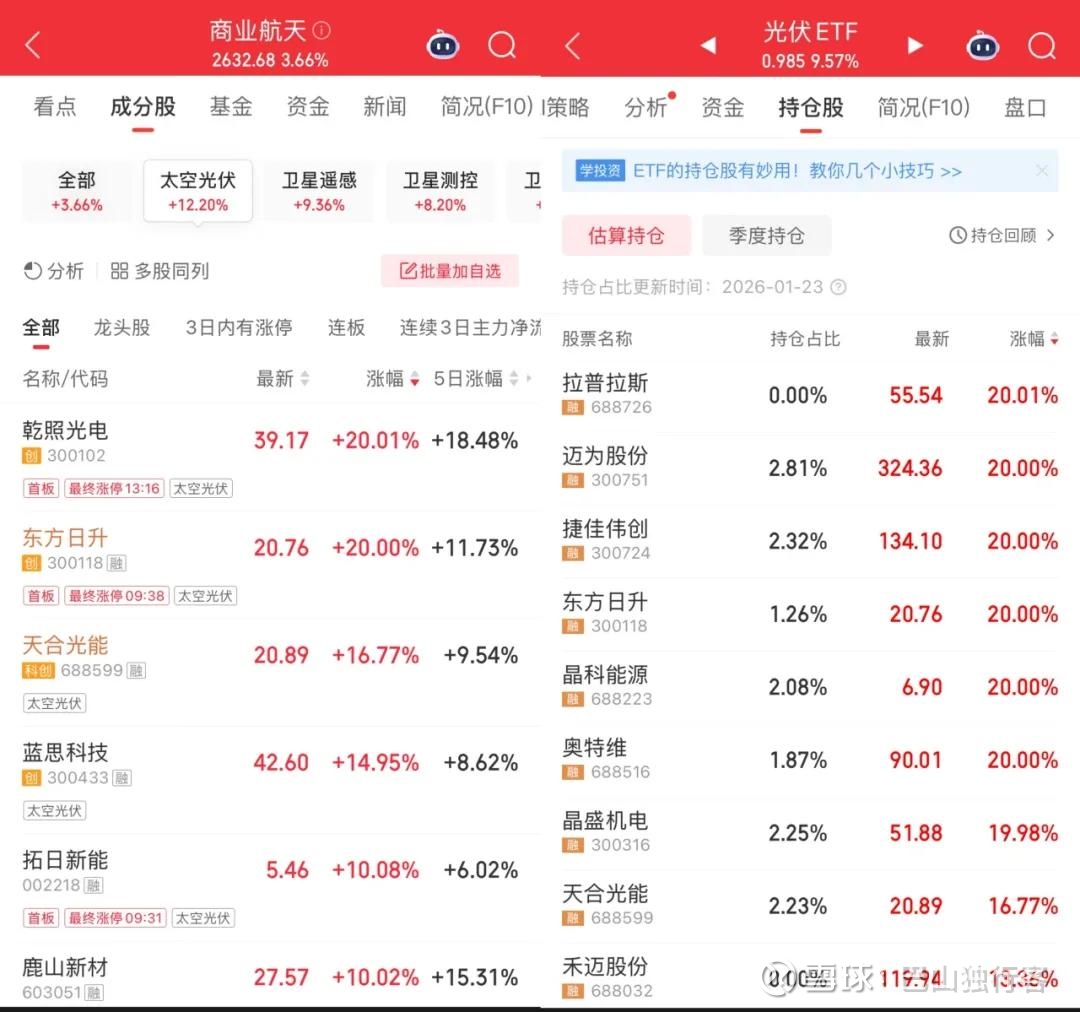Open robot assistant in 光伏ETF header
The width and height of the screenshot is (1080, 1012).
tap(982, 46)
